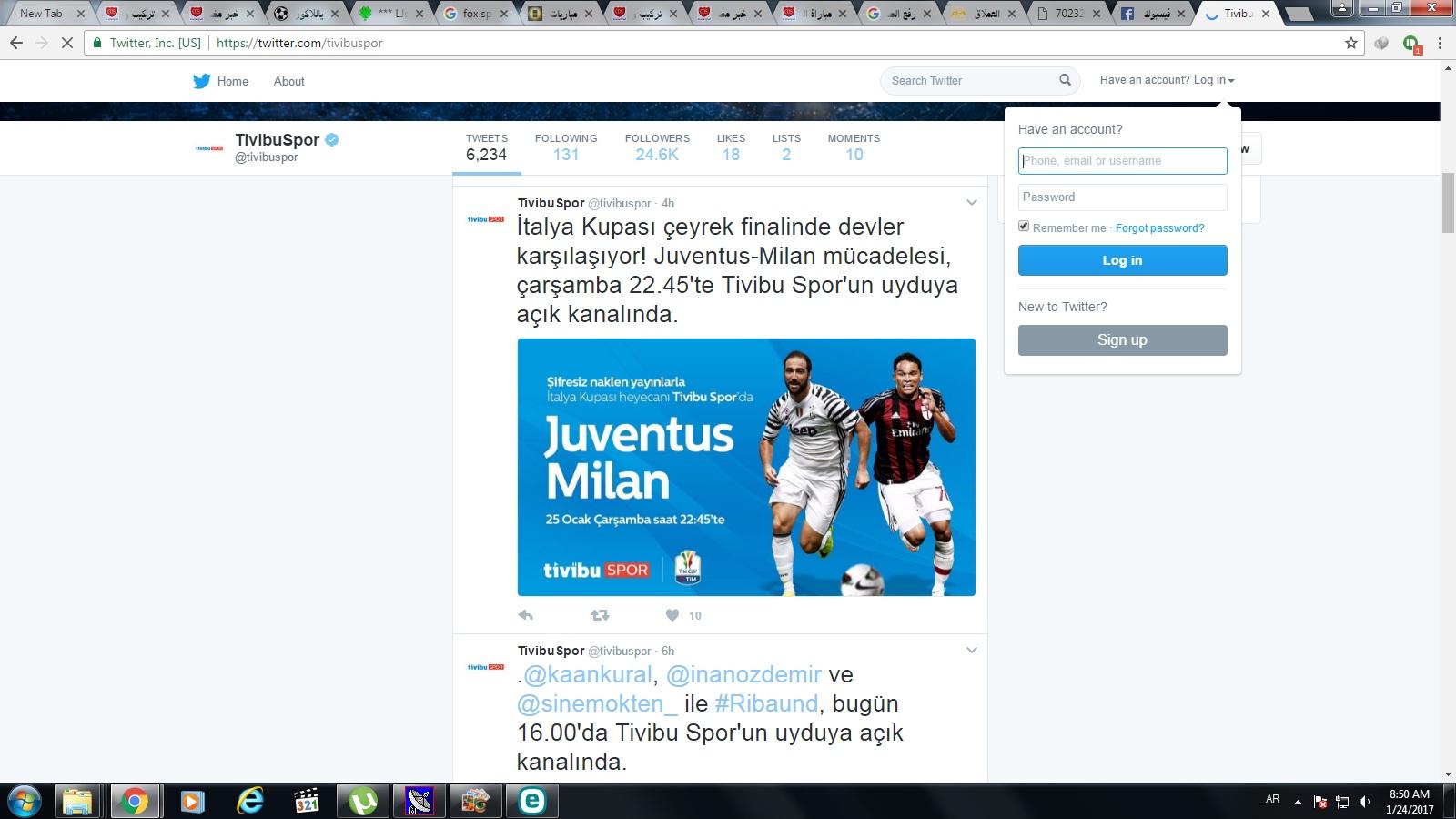Reply to the Juventus-Milan tweet
Screen dimensions: 1456x819
click(x=525, y=615)
